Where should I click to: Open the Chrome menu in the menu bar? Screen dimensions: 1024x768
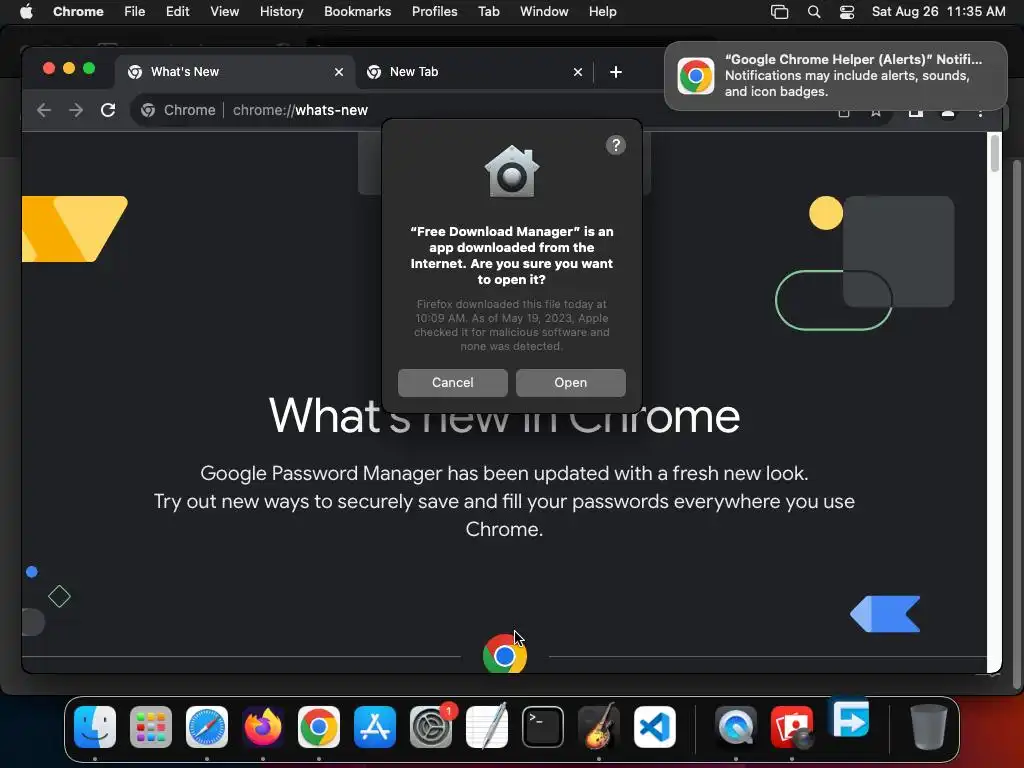pyautogui.click(x=78, y=12)
